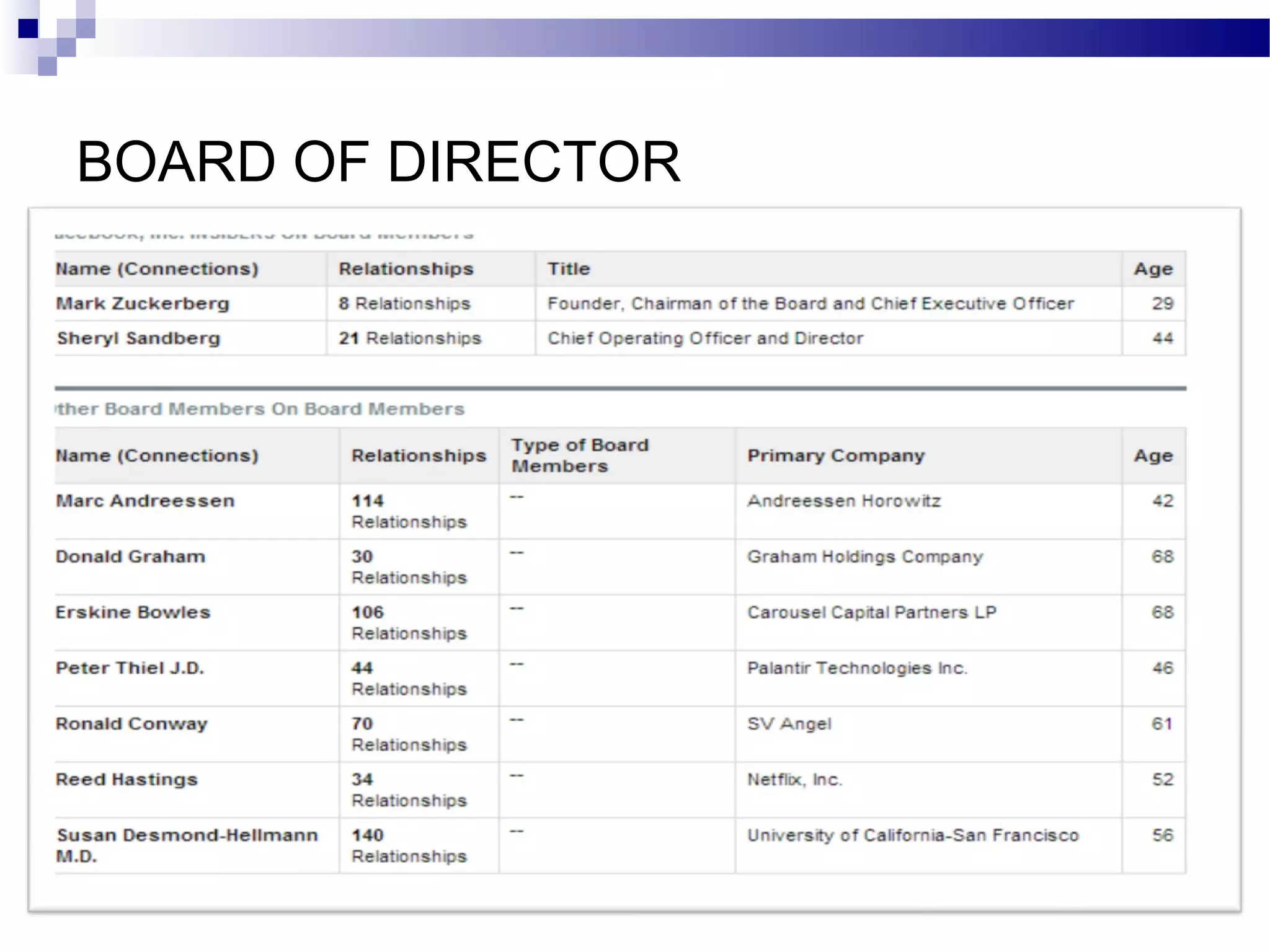Open Marc Andreessen's name link
The image size is (1270, 952).
click(145, 501)
